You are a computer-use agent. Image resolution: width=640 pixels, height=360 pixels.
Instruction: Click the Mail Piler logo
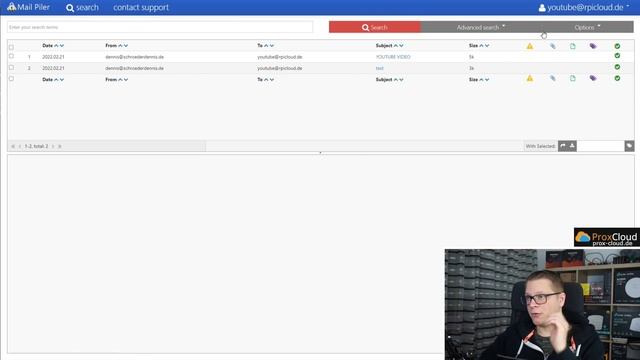coord(29,7)
